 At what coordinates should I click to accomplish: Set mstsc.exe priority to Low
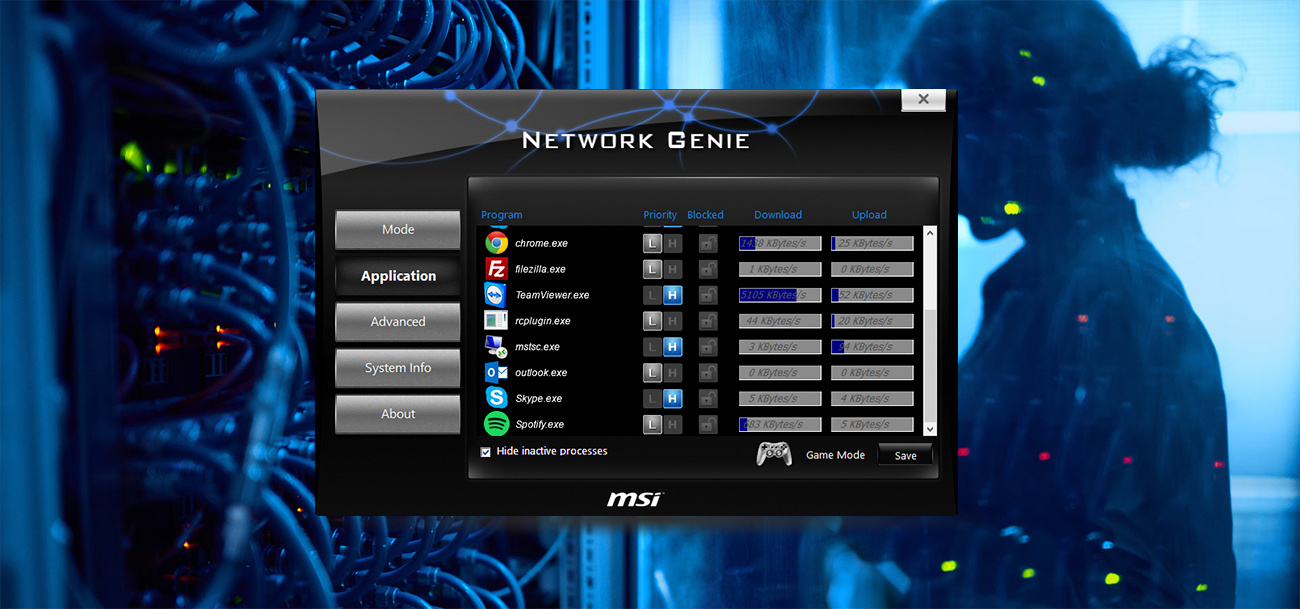point(652,347)
